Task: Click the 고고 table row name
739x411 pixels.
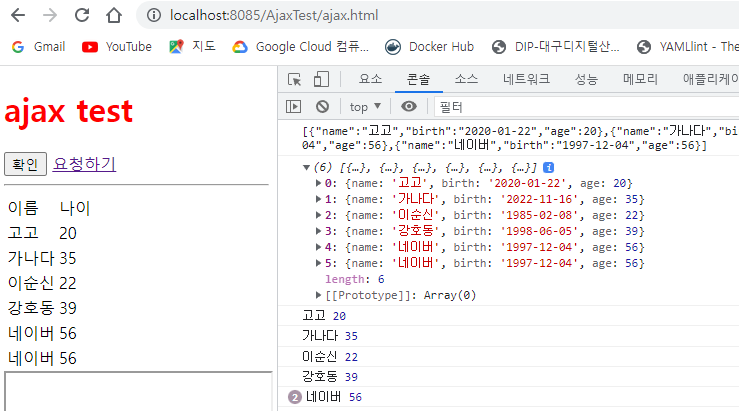Action: (23, 233)
